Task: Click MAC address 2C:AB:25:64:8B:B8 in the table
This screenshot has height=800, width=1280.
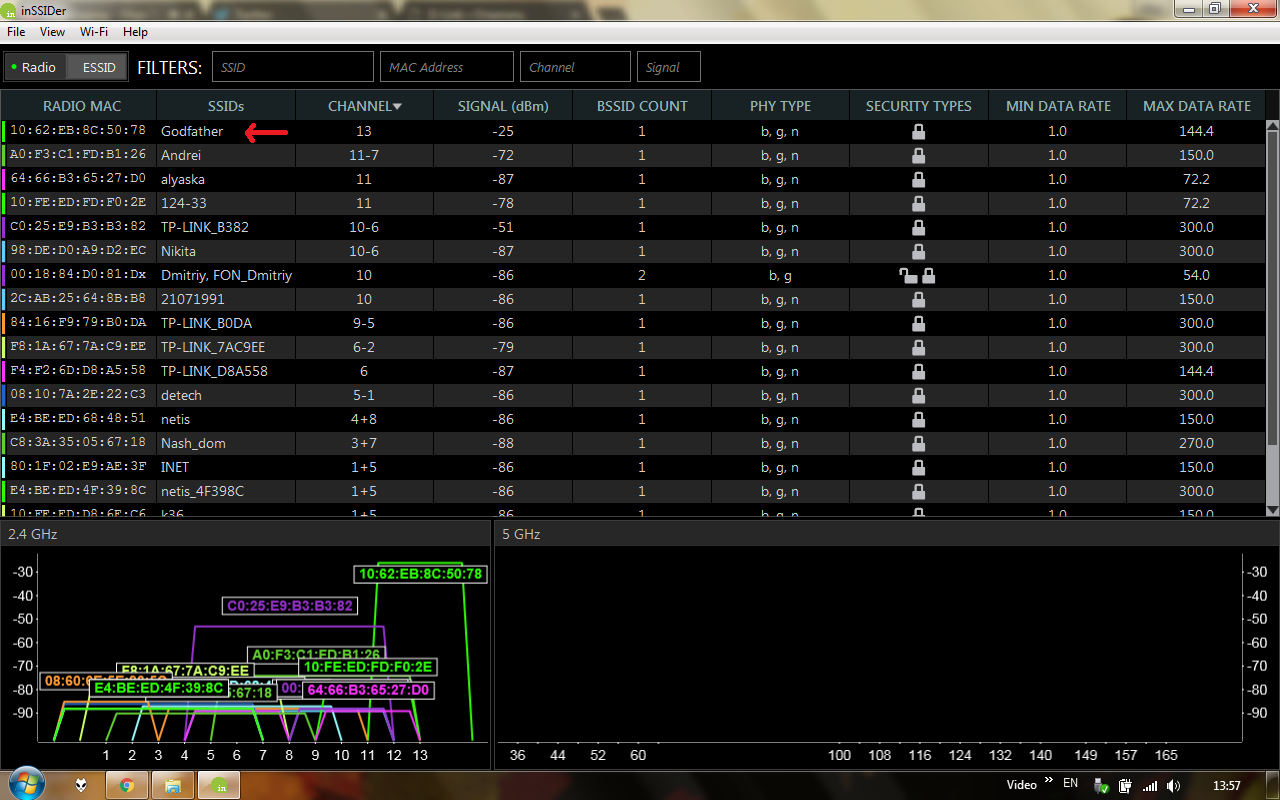Action: (78, 299)
